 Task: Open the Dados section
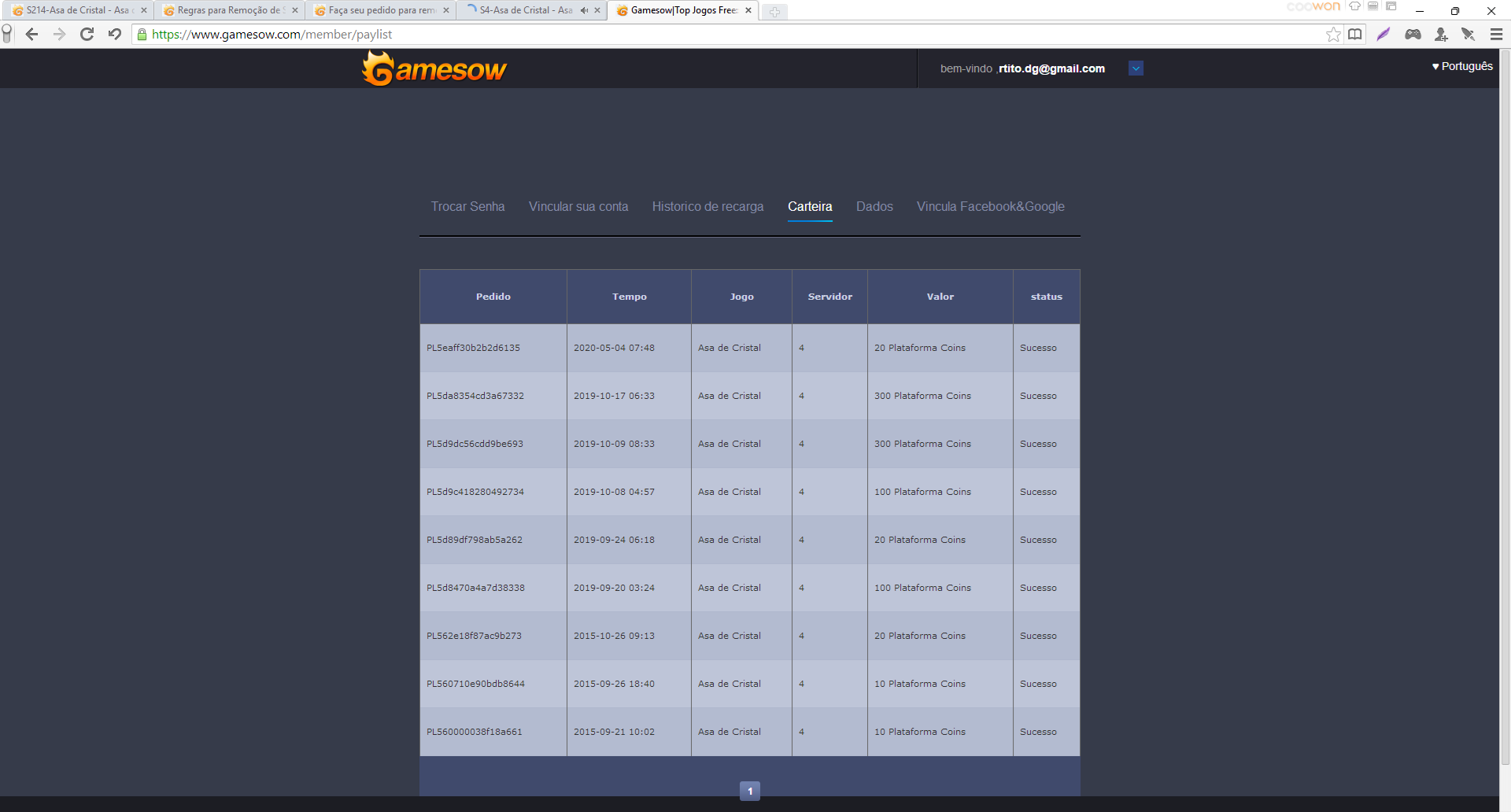click(874, 206)
